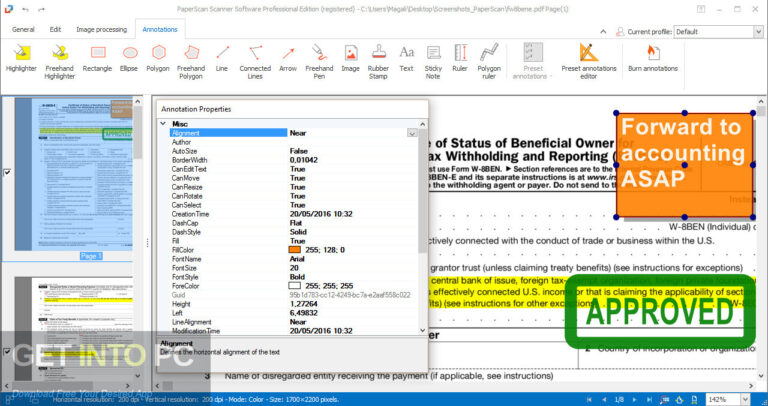
Task: Open the Preset annotations dropdown
Action: 533,62
